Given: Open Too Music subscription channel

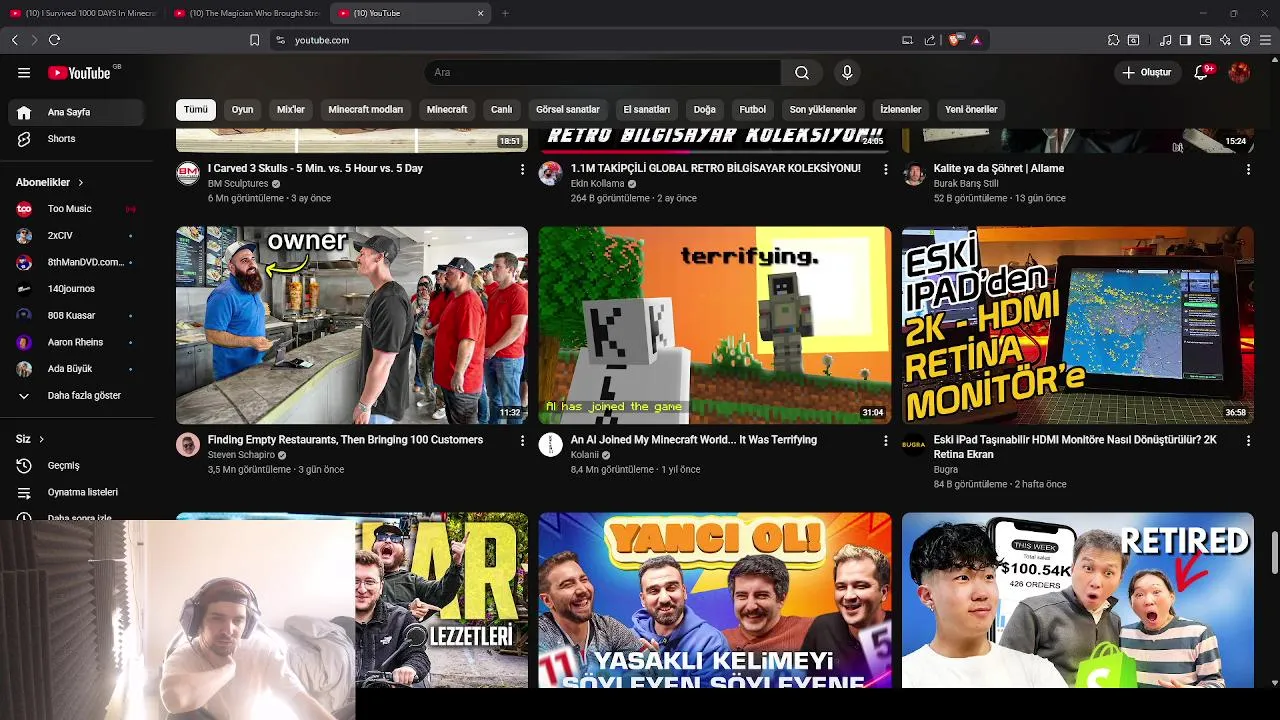Looking at the screenshot, I should pos(76,209).
